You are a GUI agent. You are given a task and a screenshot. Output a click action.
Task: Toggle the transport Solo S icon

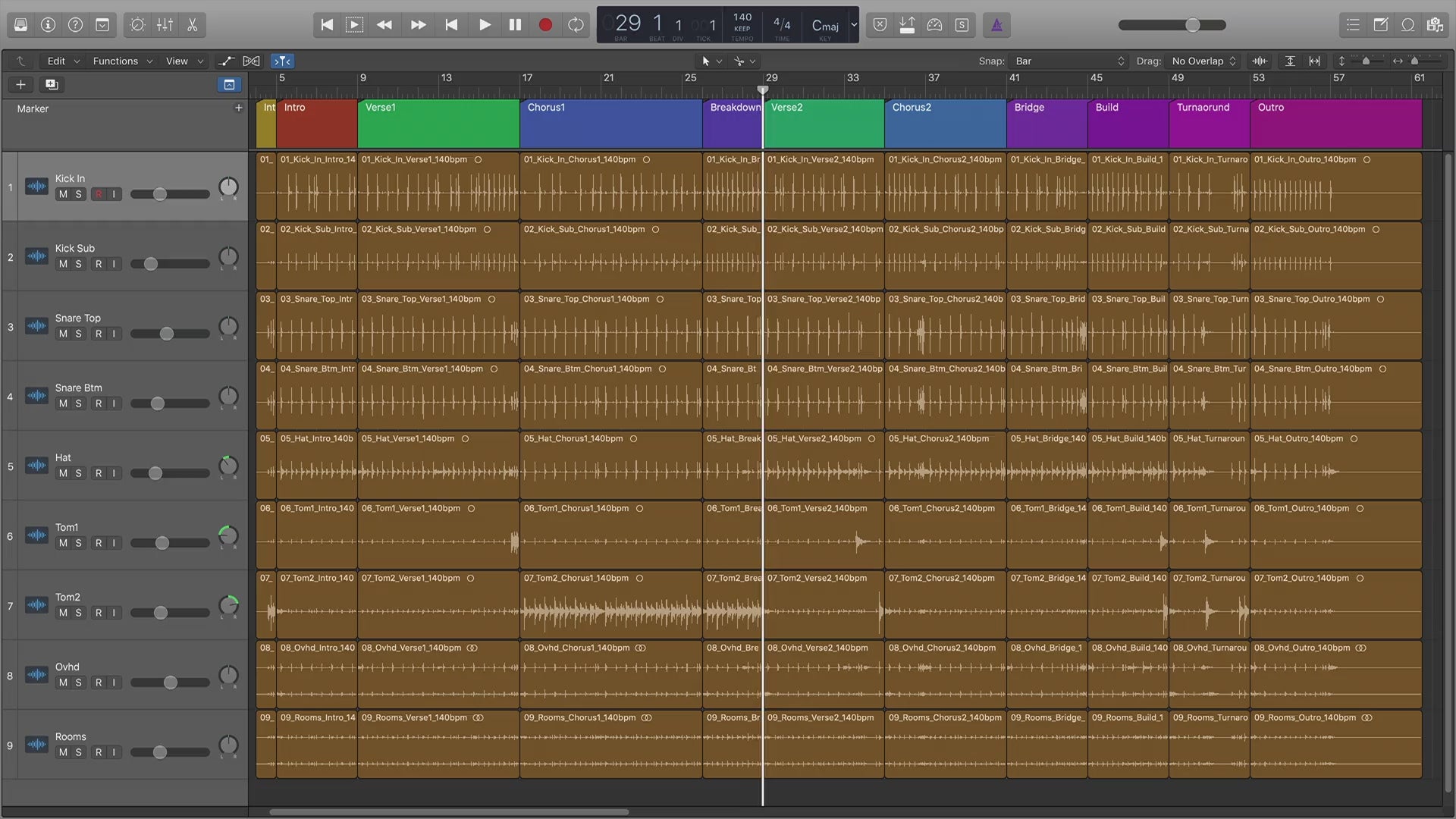coord(962,25)
